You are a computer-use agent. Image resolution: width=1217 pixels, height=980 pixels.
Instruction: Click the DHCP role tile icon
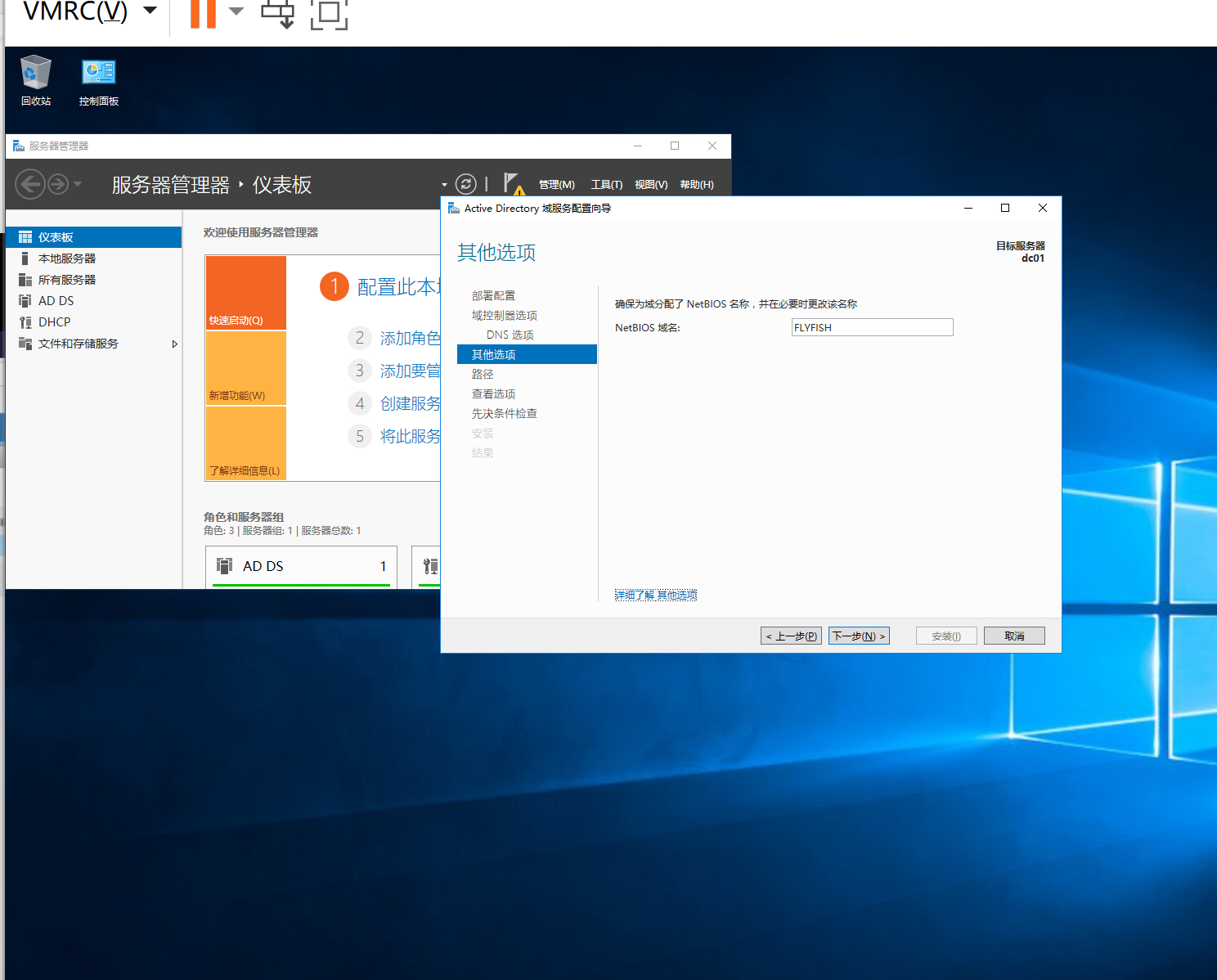(430, 566)
